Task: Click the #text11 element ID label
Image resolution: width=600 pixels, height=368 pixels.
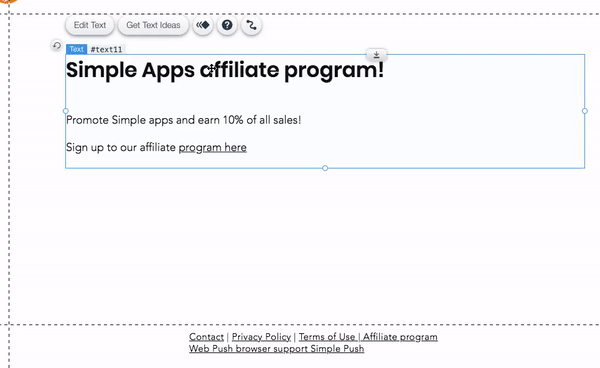Action: point(106,49)
